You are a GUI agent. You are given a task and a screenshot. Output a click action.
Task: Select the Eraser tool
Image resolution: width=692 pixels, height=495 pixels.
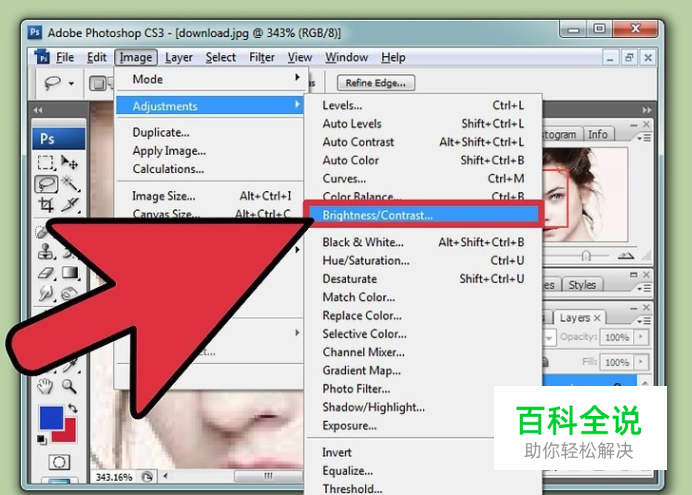[x=46, y=273]
